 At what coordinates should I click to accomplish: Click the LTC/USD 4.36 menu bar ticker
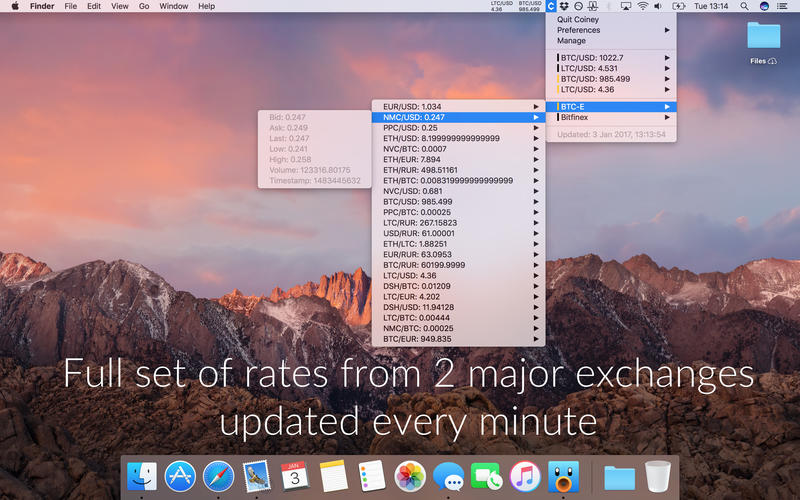(502, 6)
